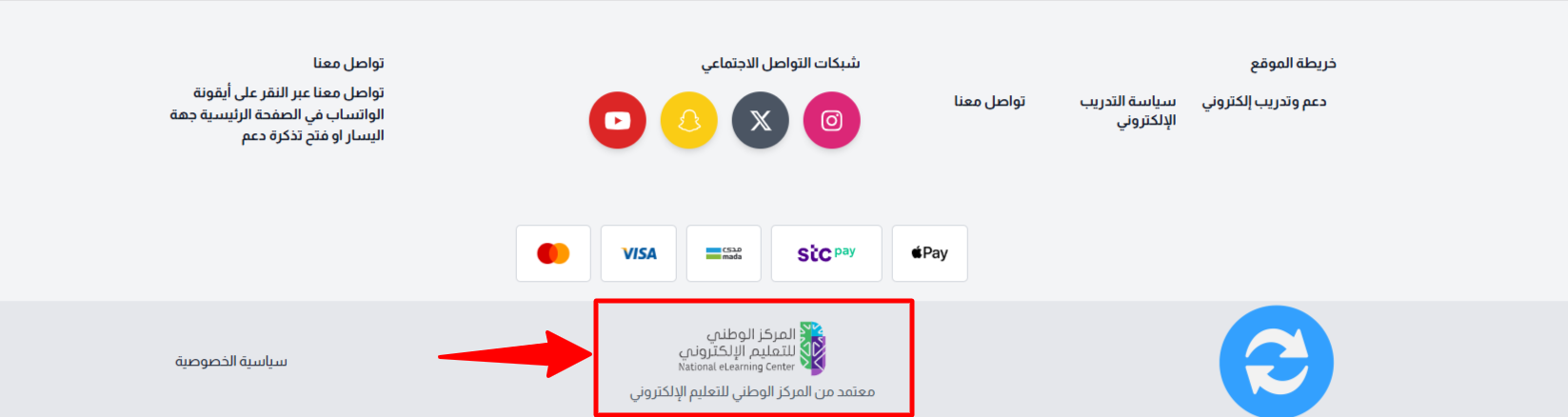1568x417 pixels.
Task: Open the سياسة الخصوصية privacy policy link
Action: point(231,362)
